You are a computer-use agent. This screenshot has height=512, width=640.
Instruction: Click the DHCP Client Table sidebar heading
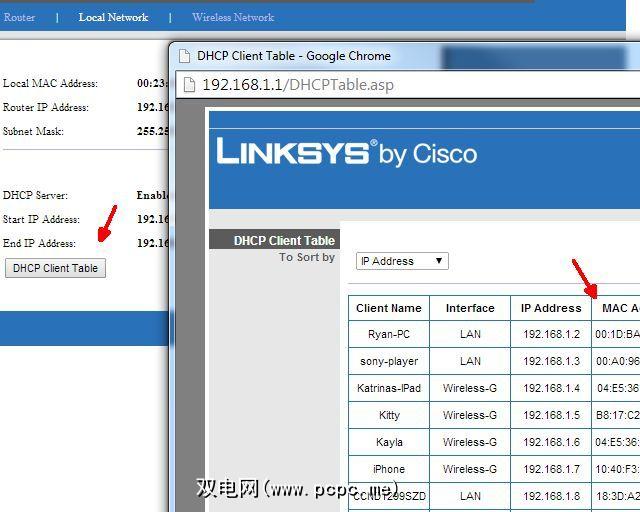click(284, 240)
